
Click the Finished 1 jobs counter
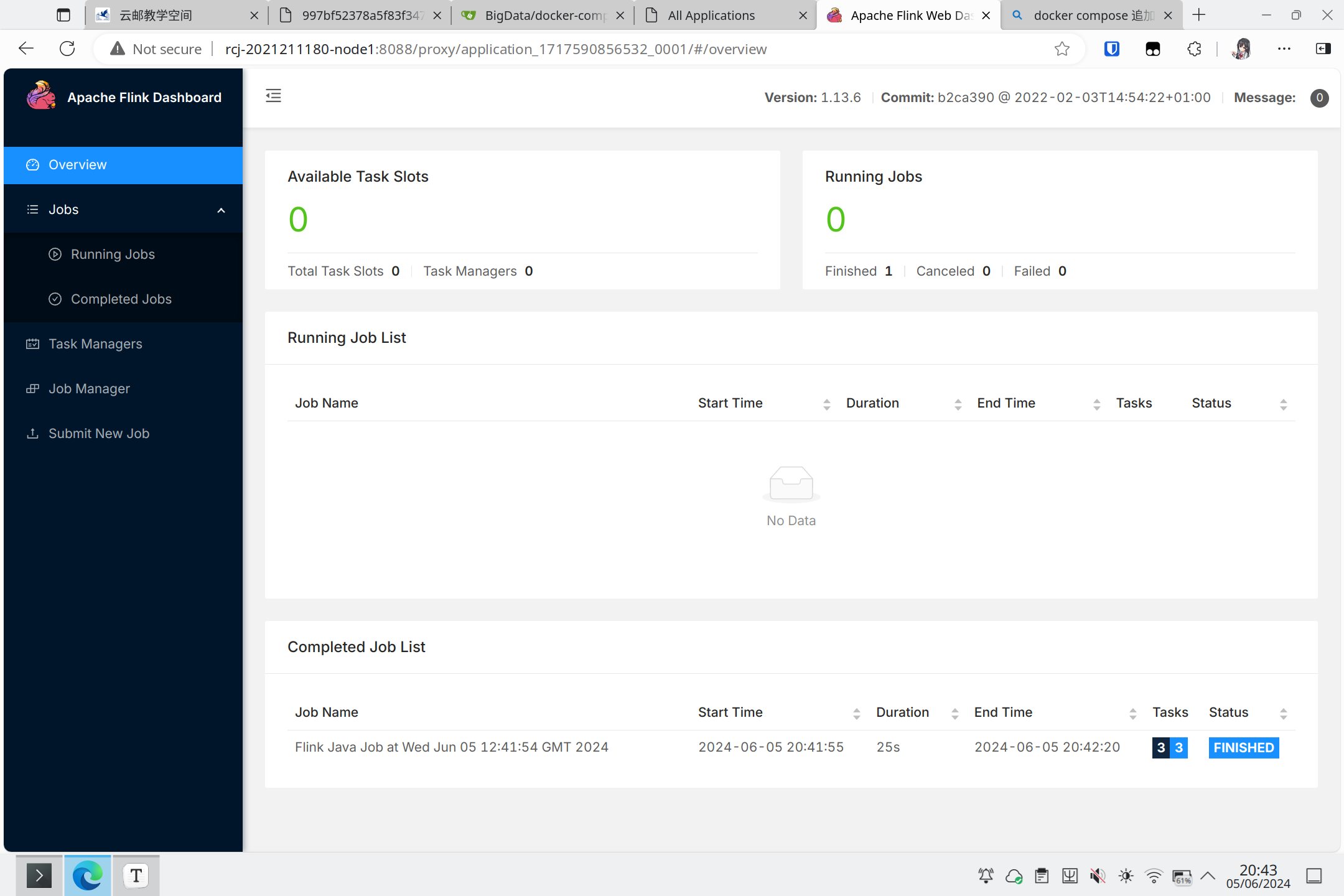(859, 271)
